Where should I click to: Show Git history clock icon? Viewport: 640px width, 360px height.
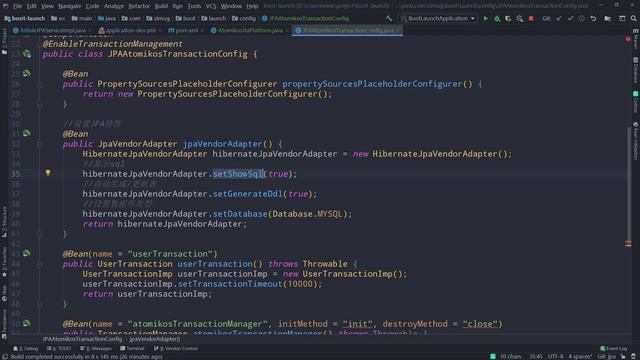coord(582,18)
